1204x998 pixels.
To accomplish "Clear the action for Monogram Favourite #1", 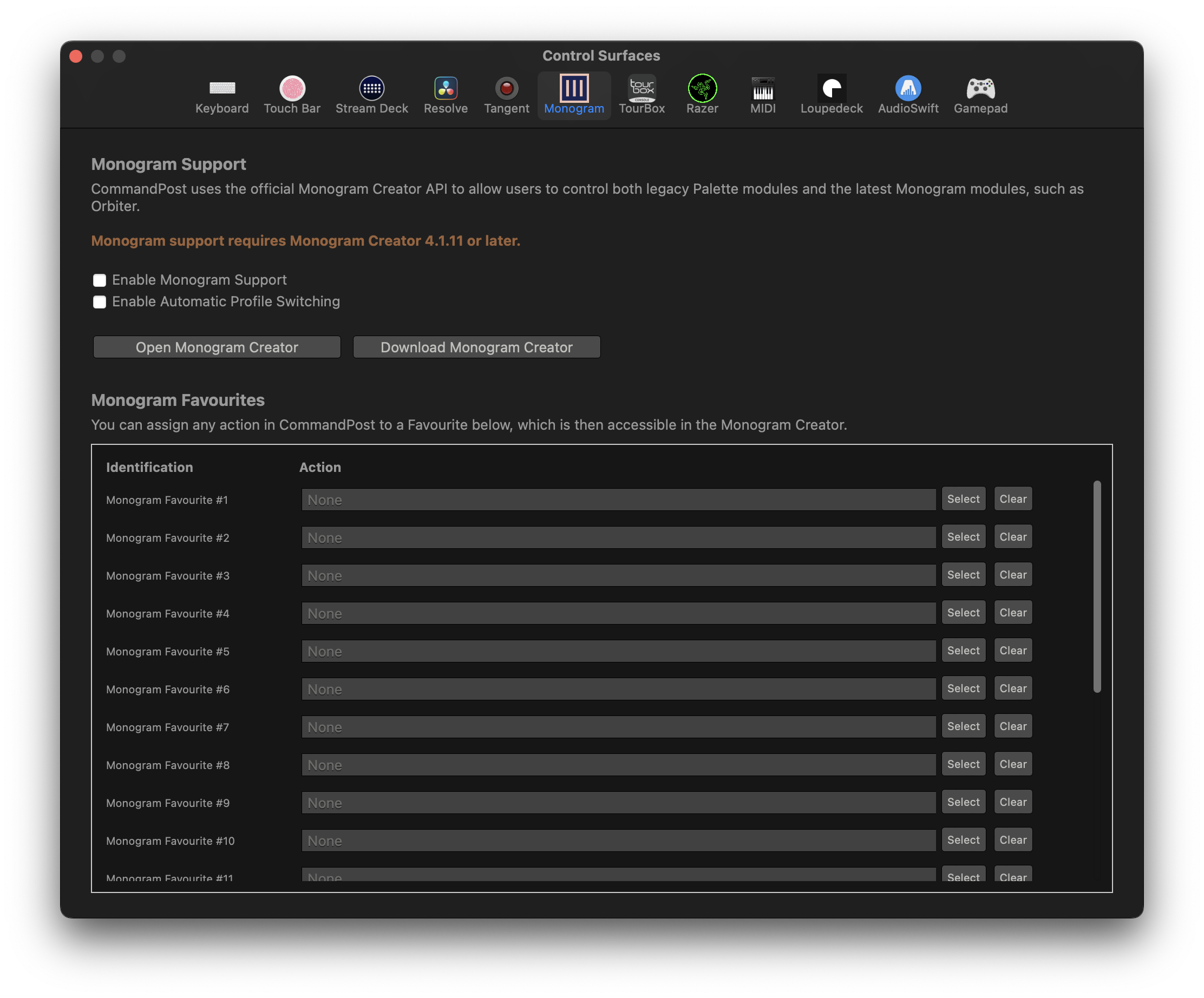I will tap(1013, 498).
